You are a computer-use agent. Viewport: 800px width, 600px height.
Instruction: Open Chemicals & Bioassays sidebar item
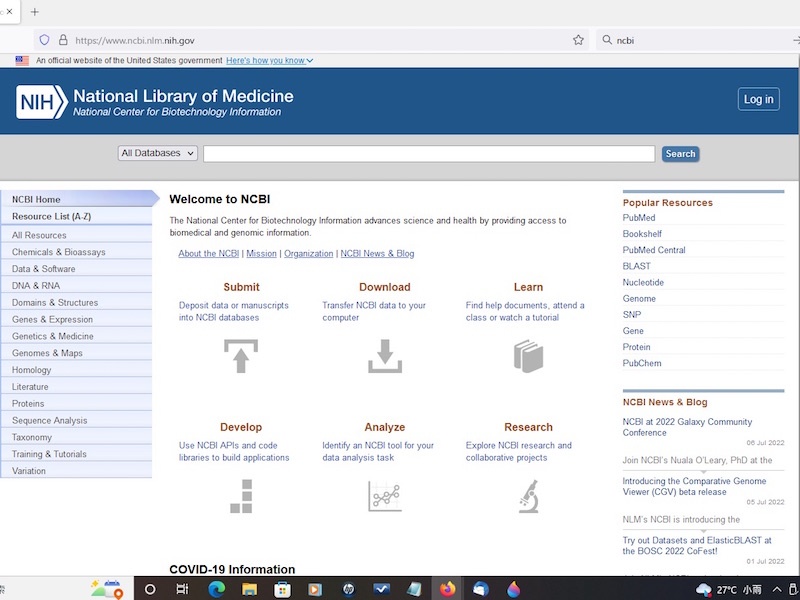(x=77, y=252)
